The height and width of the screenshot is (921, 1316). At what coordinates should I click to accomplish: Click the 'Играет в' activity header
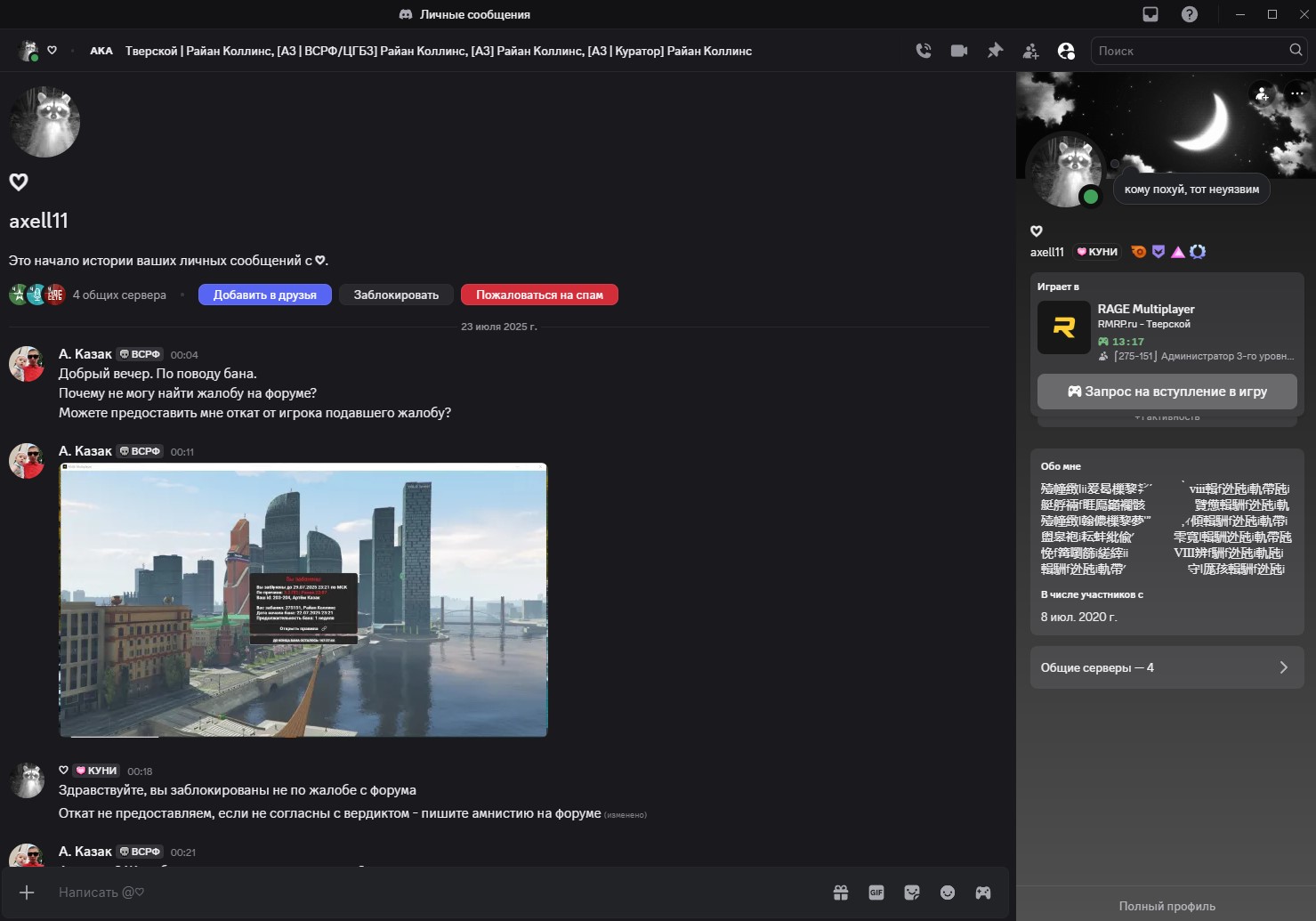[x=1058, y=287]
